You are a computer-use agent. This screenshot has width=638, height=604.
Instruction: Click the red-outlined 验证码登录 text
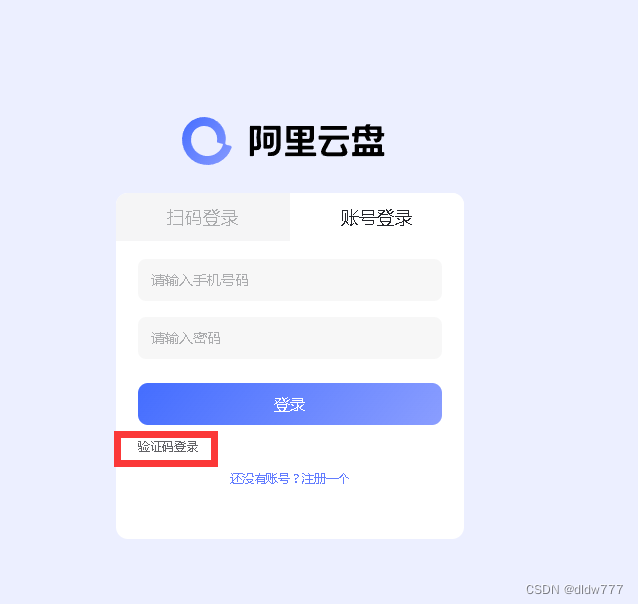168,447
